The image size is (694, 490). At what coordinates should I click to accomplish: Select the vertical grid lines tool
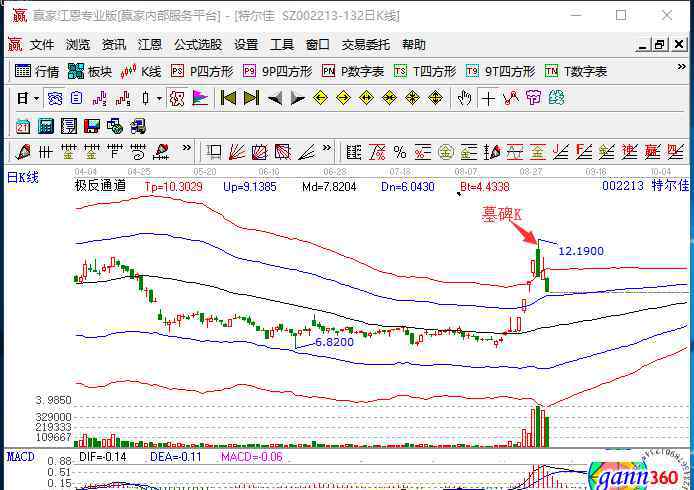click(45, 153)
